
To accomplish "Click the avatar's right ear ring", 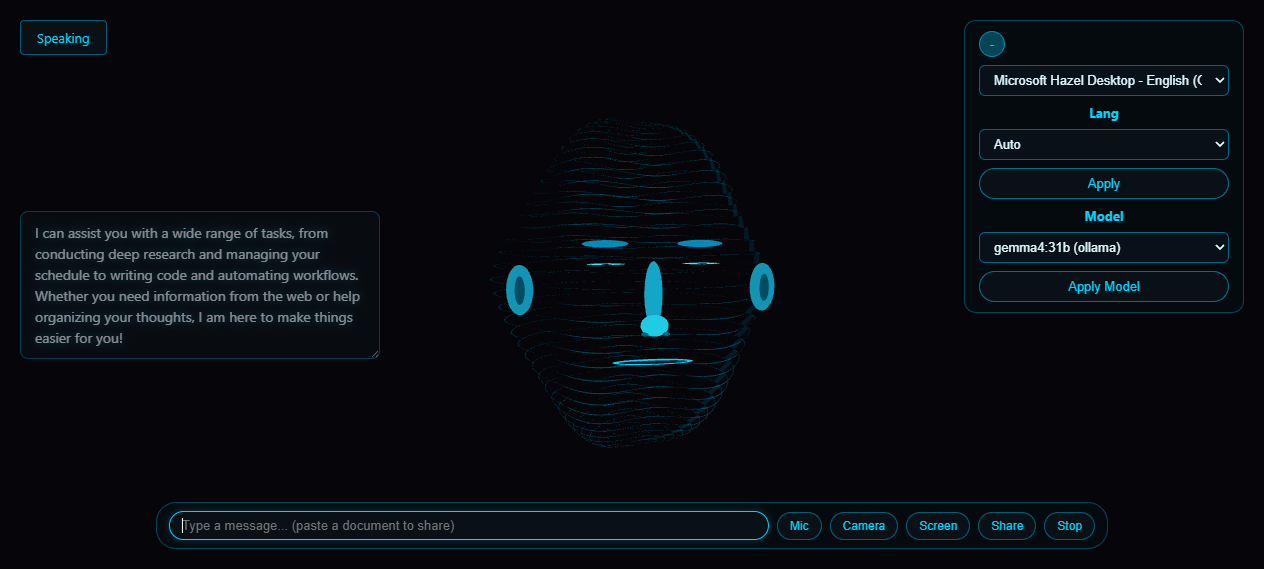I will point(762,287).
